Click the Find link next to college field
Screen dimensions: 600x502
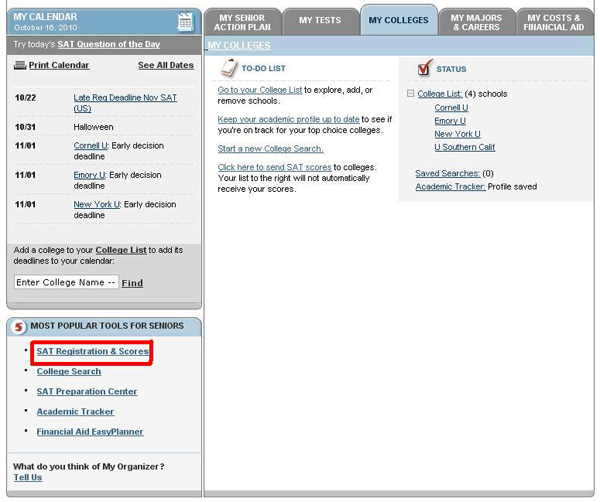pos(132,283)
